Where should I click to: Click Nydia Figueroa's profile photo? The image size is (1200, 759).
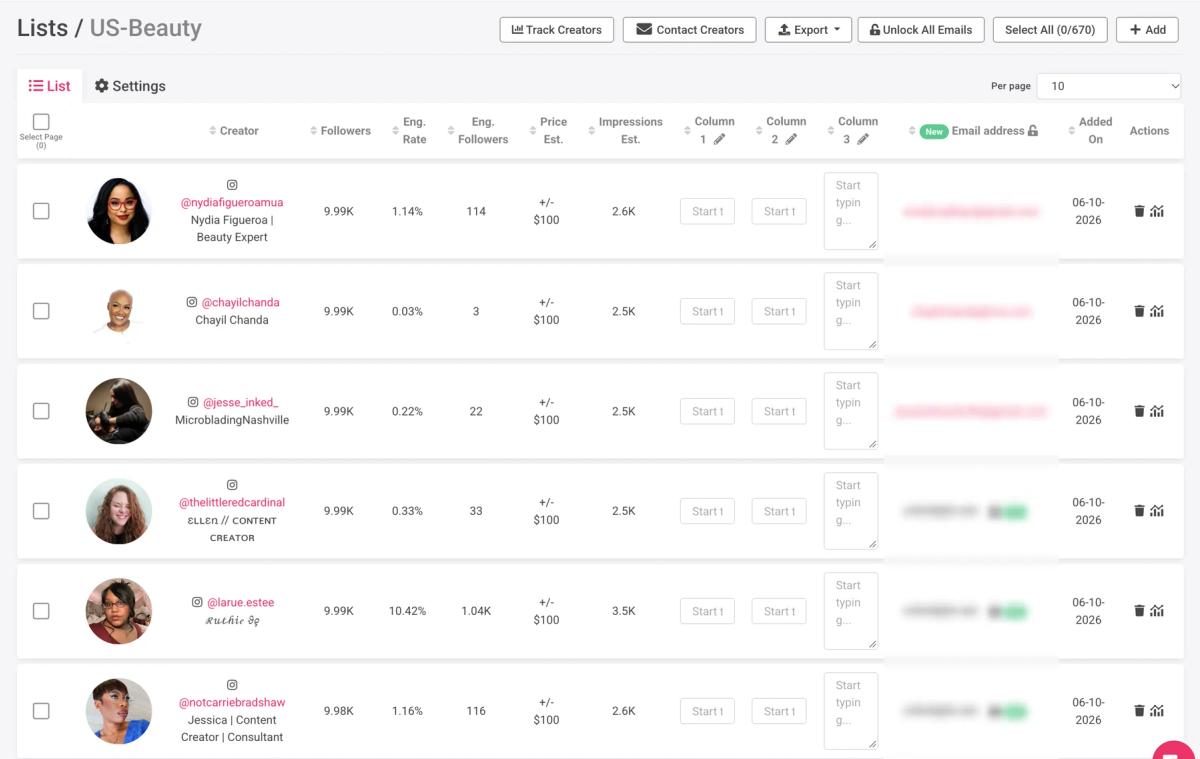(x=119, y=211)
